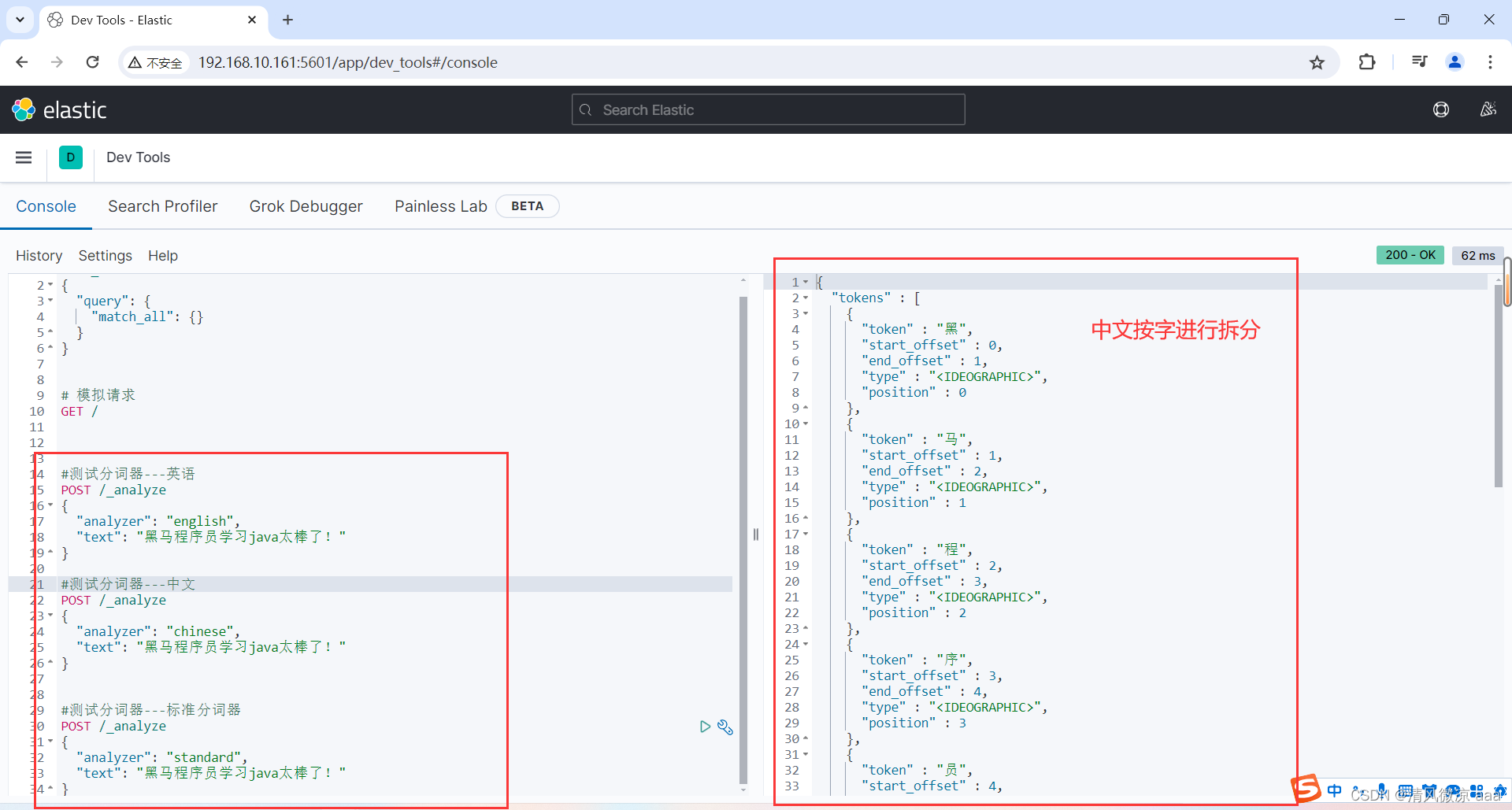Viewport: 1512px width, 810px height.
Task: Collapse the tokens array on output line 2
Action: (x=806, y=298)
